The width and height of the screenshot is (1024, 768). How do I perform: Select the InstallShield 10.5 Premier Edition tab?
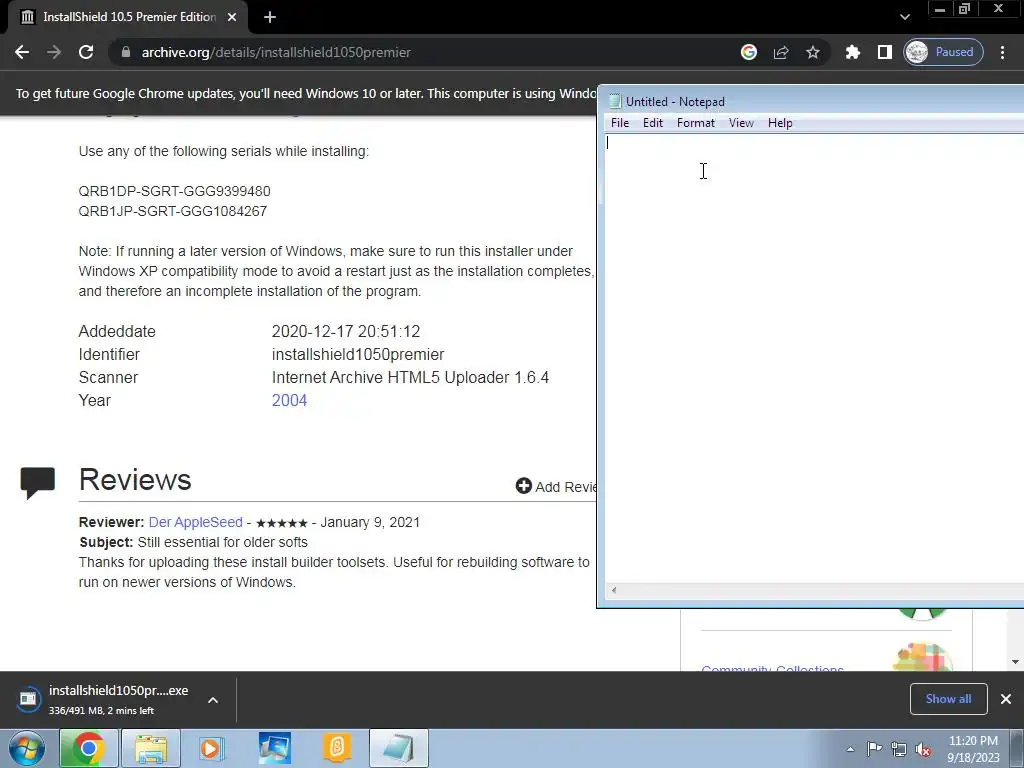click(x=128, y=18)
